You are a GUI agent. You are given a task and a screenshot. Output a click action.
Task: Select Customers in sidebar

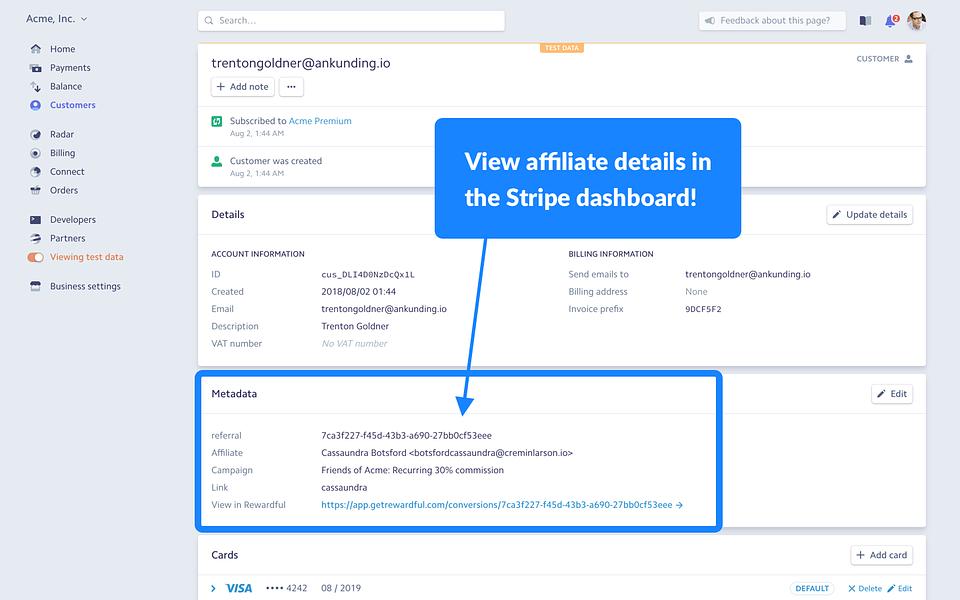pos(73,105)
